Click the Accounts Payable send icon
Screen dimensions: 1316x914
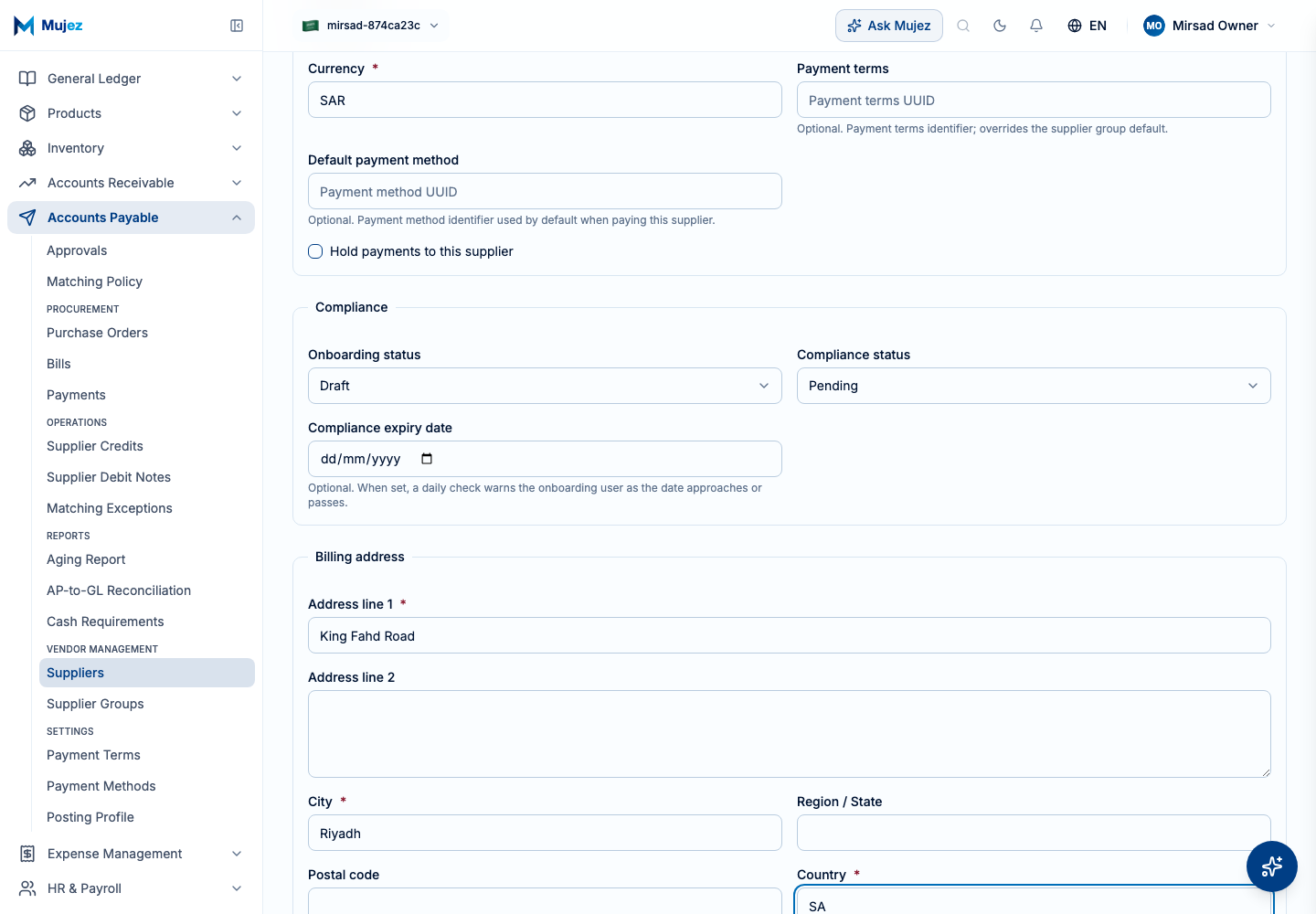pyautogui.click(x=27, y=218)
